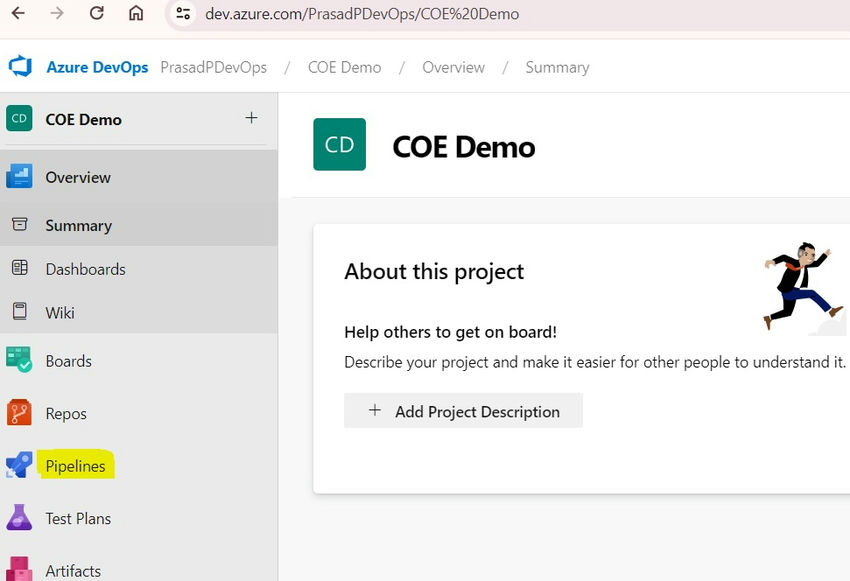Click the Overview sidebar icon
The height and width of the screenshot is (581, 850).
click(x=20, y=177)
